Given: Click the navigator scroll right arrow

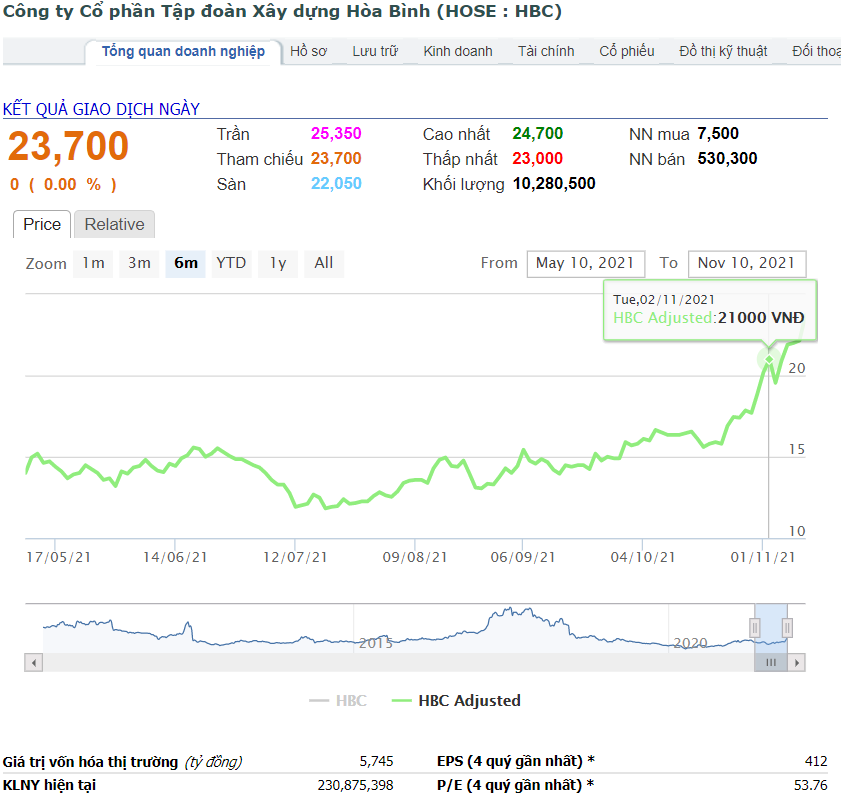Looking at the screenshot, I should coord(796,662).
